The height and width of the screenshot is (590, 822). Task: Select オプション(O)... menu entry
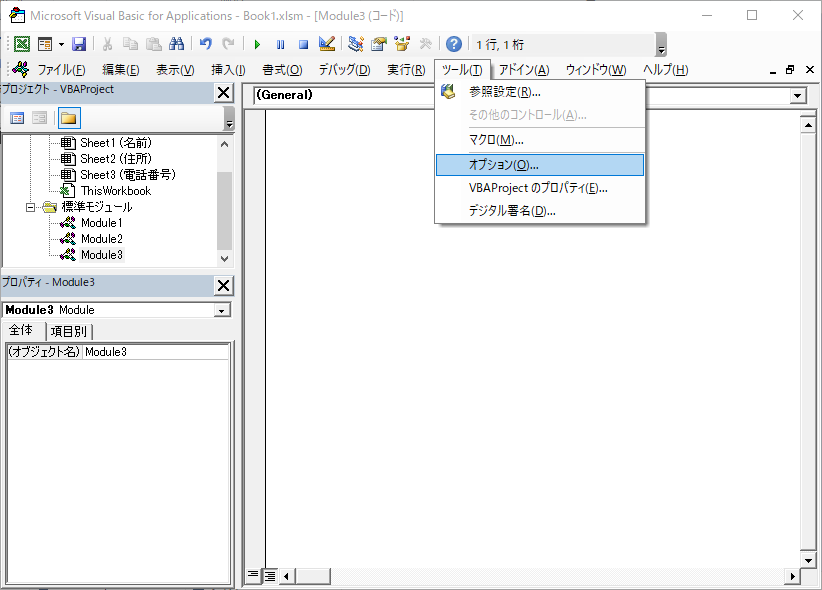point(540,165)
